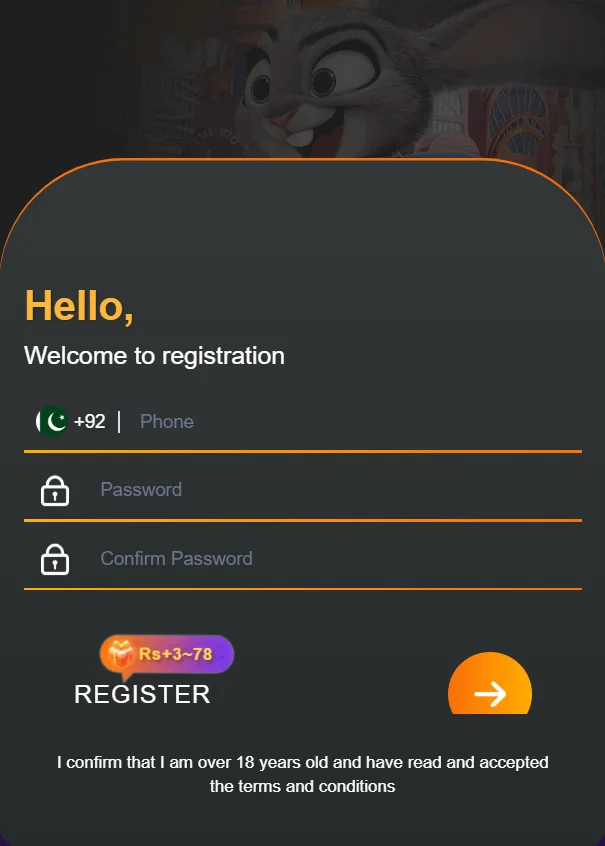Open the +92 country code selector
The image size is (605, 846).
coord(71,421)
